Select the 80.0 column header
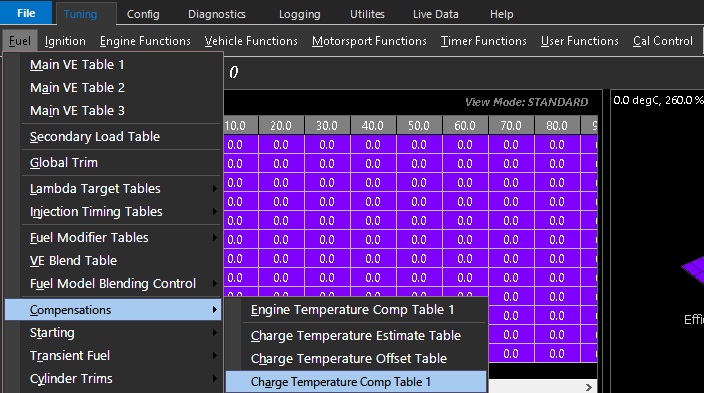Viewport: 704px width, 393px height. [x=557, y=125]
